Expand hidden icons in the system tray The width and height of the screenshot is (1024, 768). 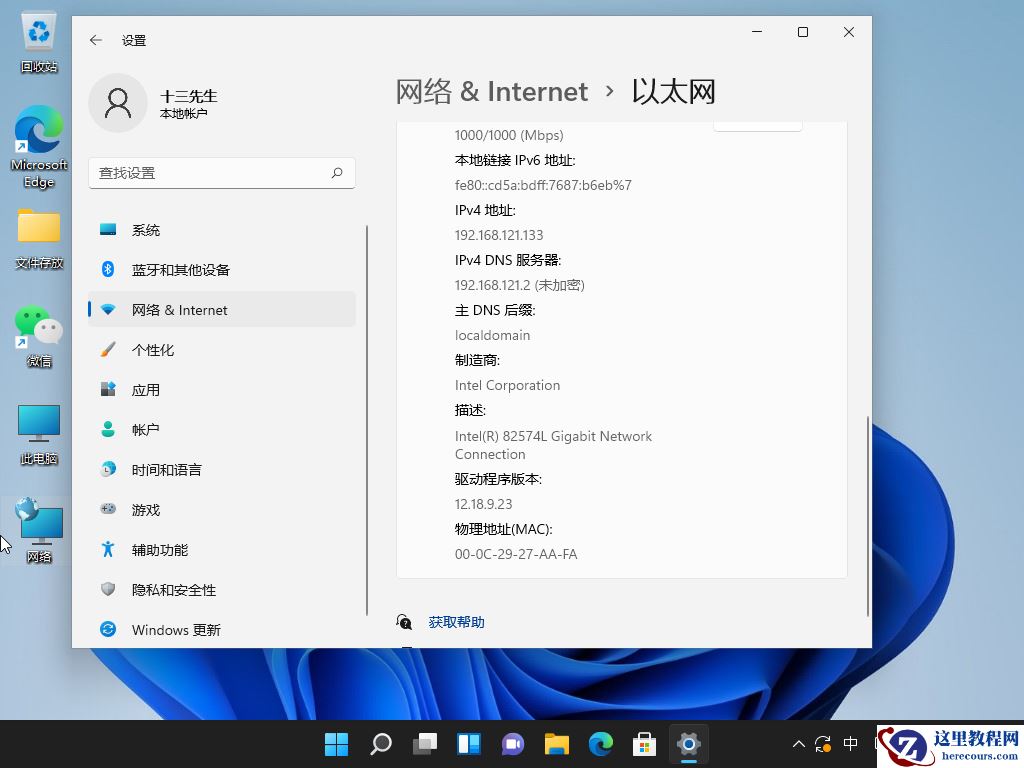coord(797,744)
